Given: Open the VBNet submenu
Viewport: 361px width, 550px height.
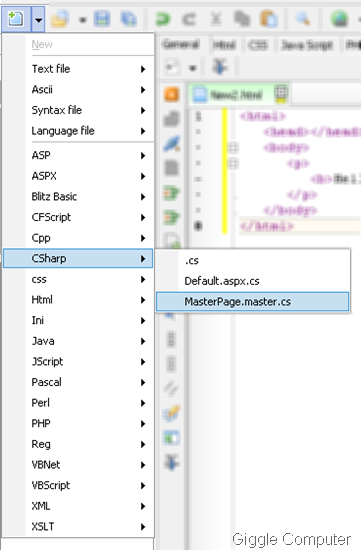Looking at the screenshot, I should pos(78,465).
